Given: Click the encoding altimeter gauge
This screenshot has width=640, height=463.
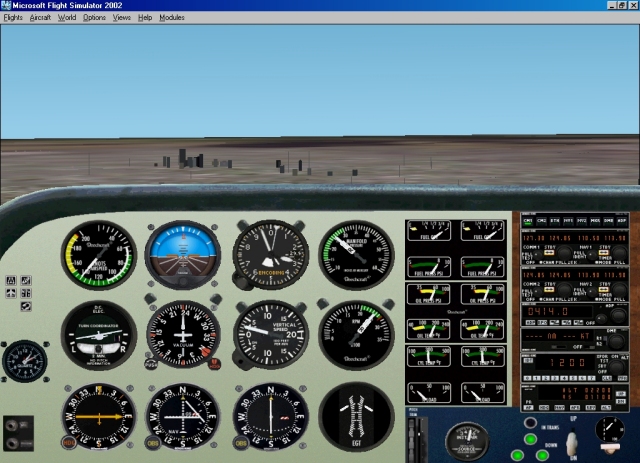Looking at the screenshot, I should [x=270, y=255].
